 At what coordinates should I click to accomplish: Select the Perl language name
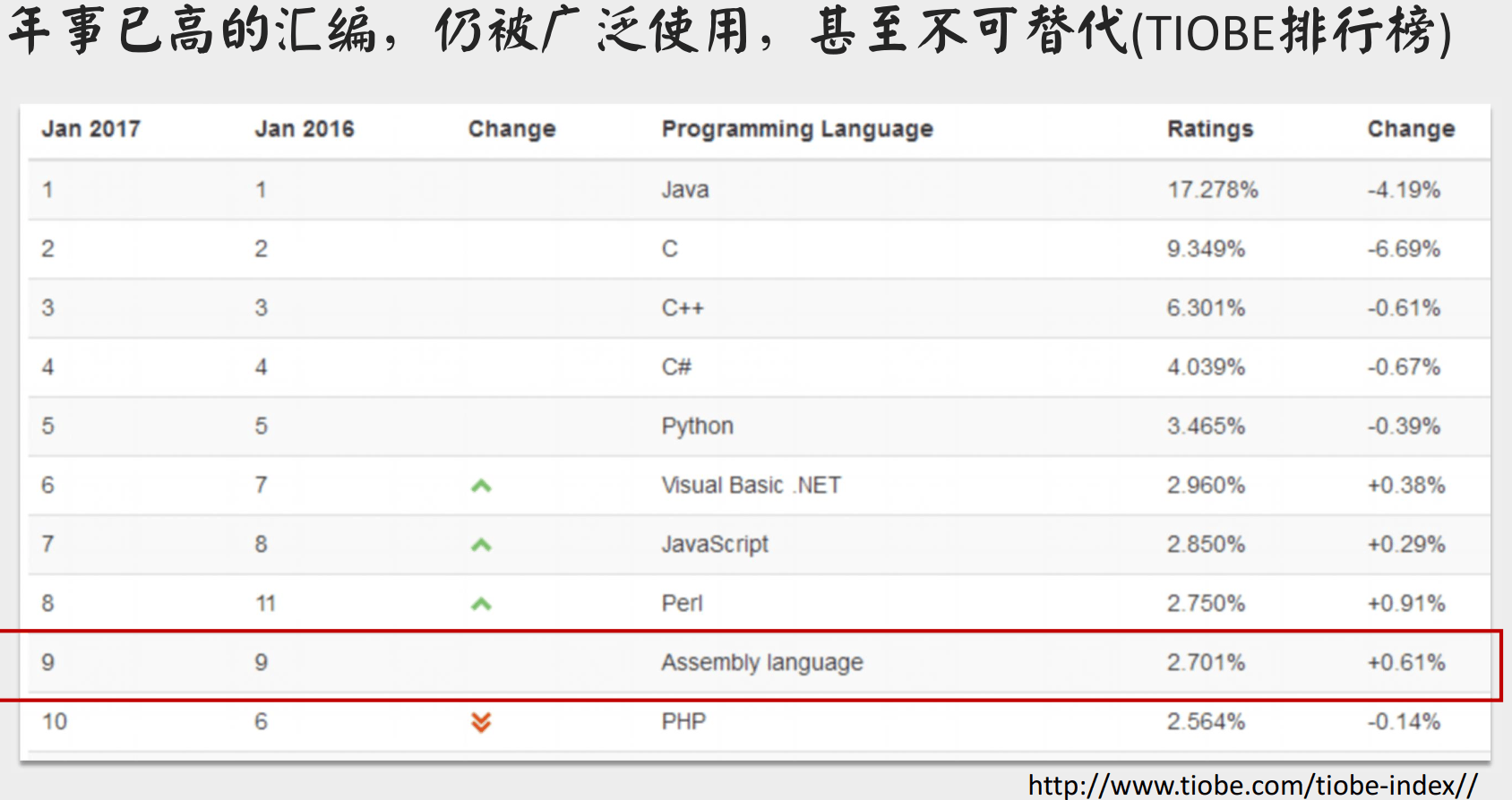coord(682,604)
